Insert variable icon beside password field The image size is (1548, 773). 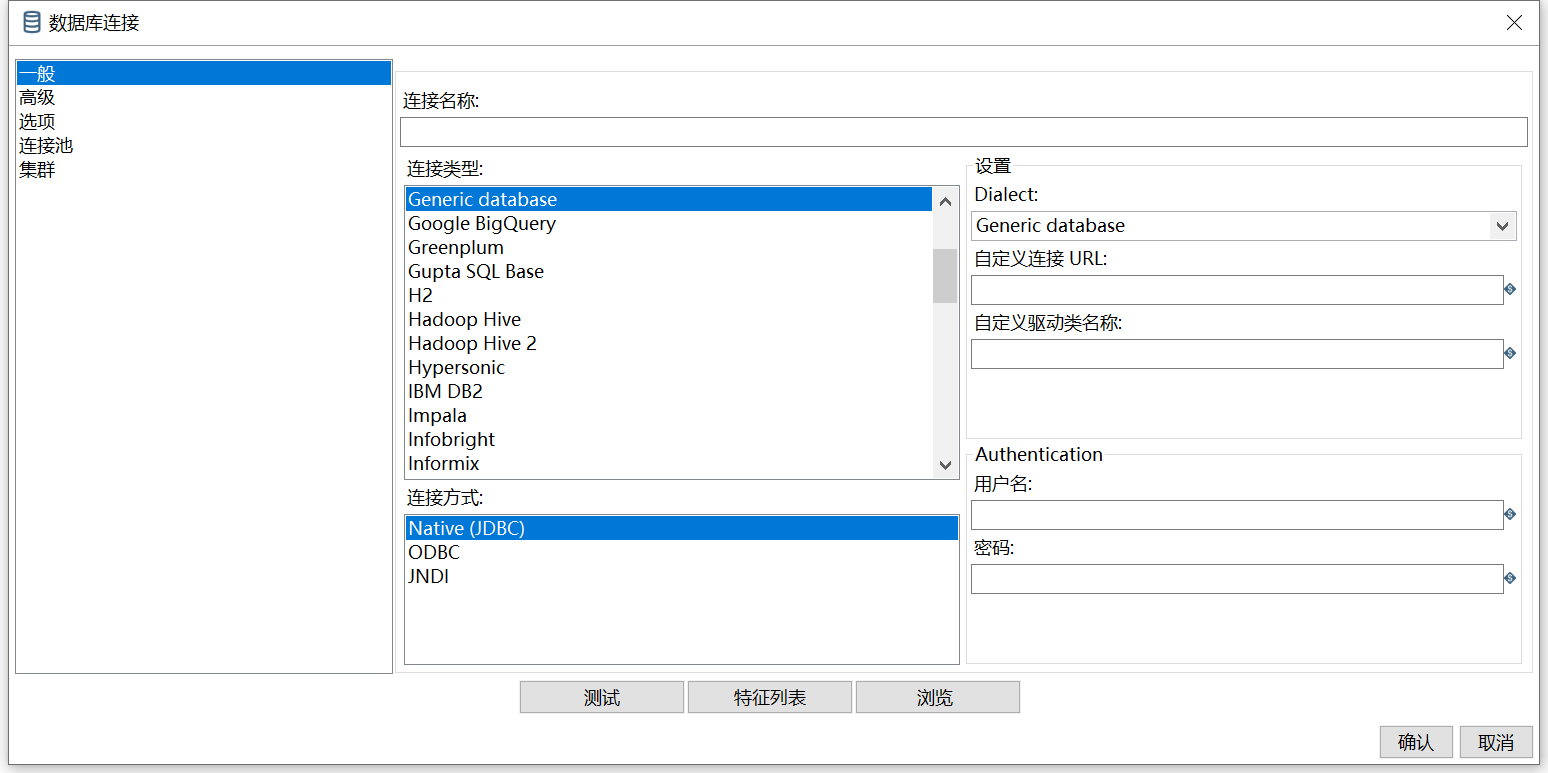tap(1510, 578)
